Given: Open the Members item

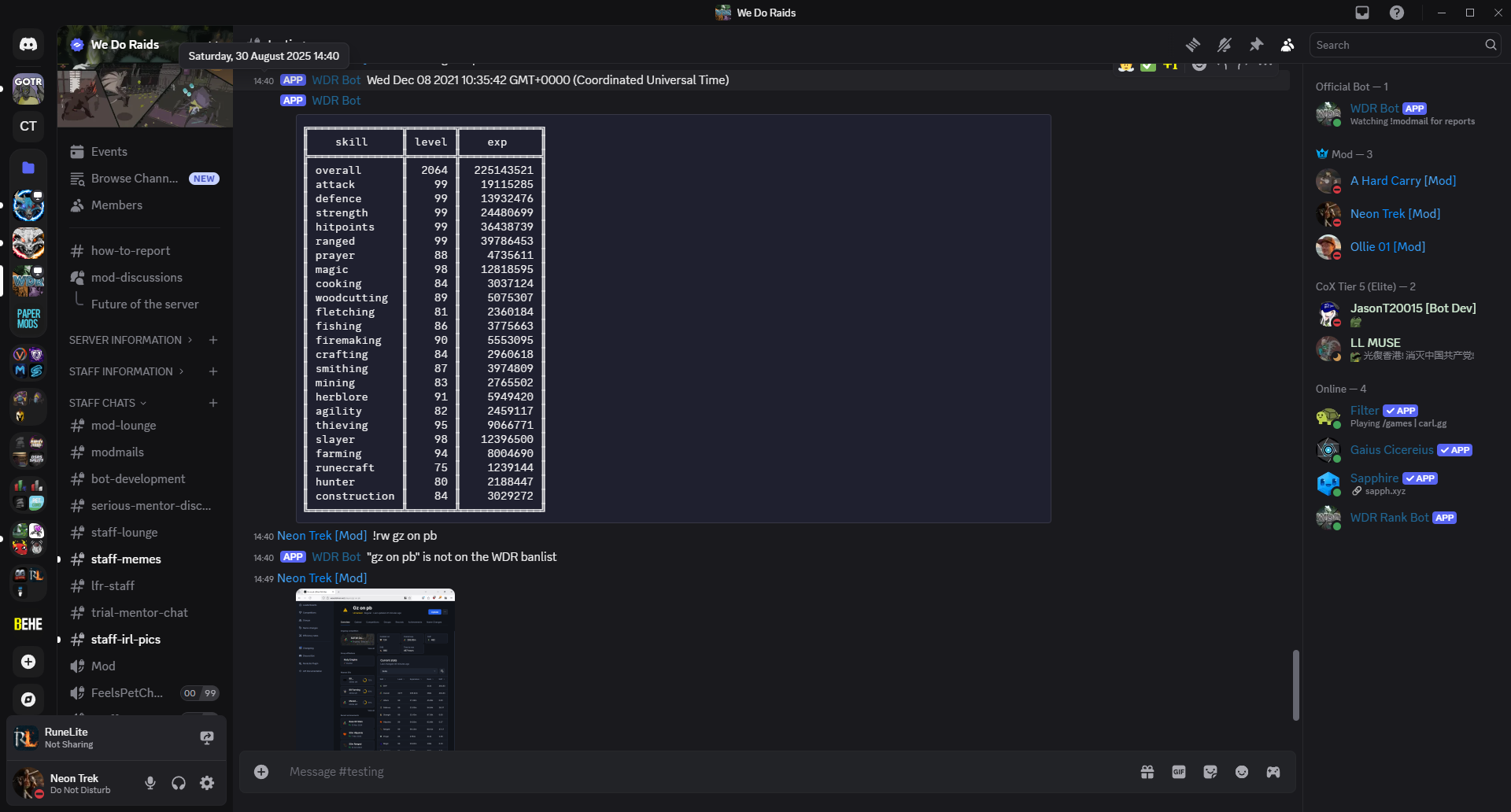Looking at the screenshot, I should (144, 205).
